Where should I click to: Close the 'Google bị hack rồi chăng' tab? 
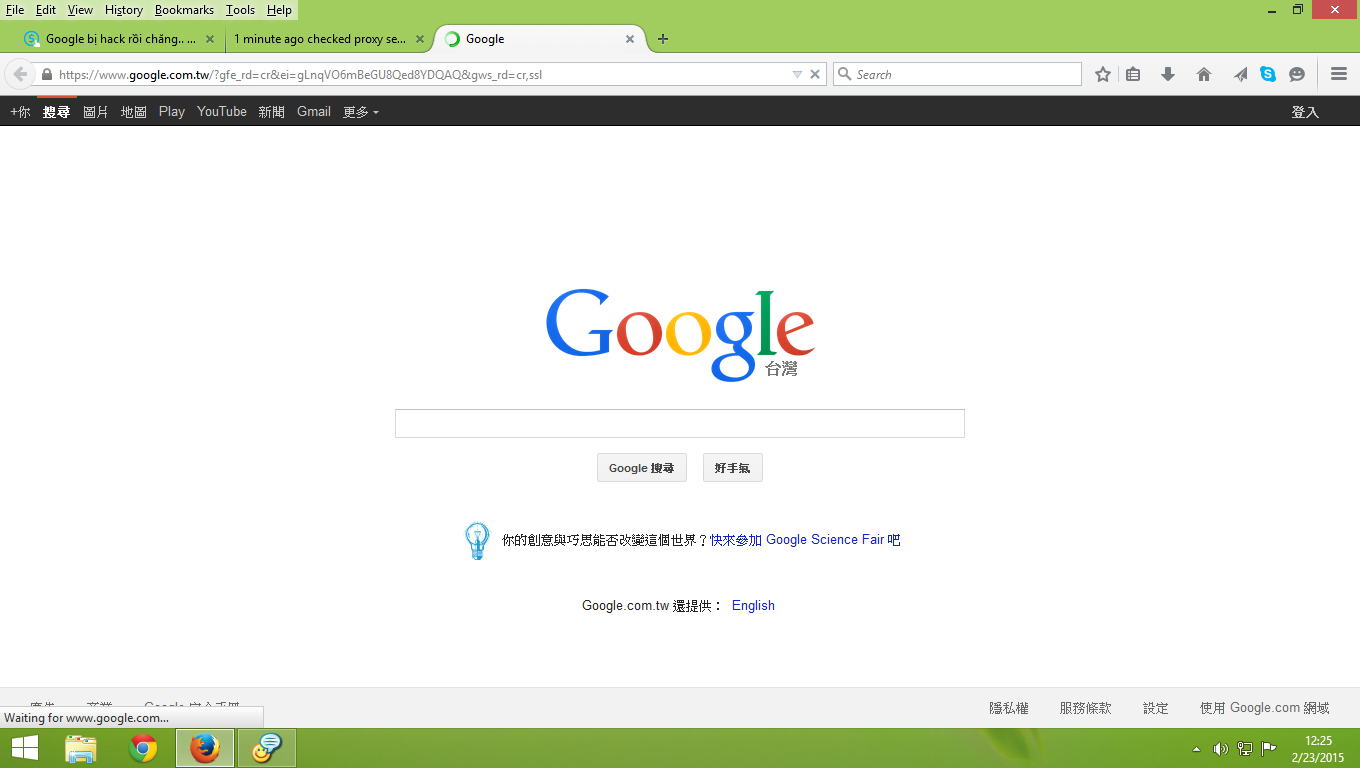(x=210, y=39)
